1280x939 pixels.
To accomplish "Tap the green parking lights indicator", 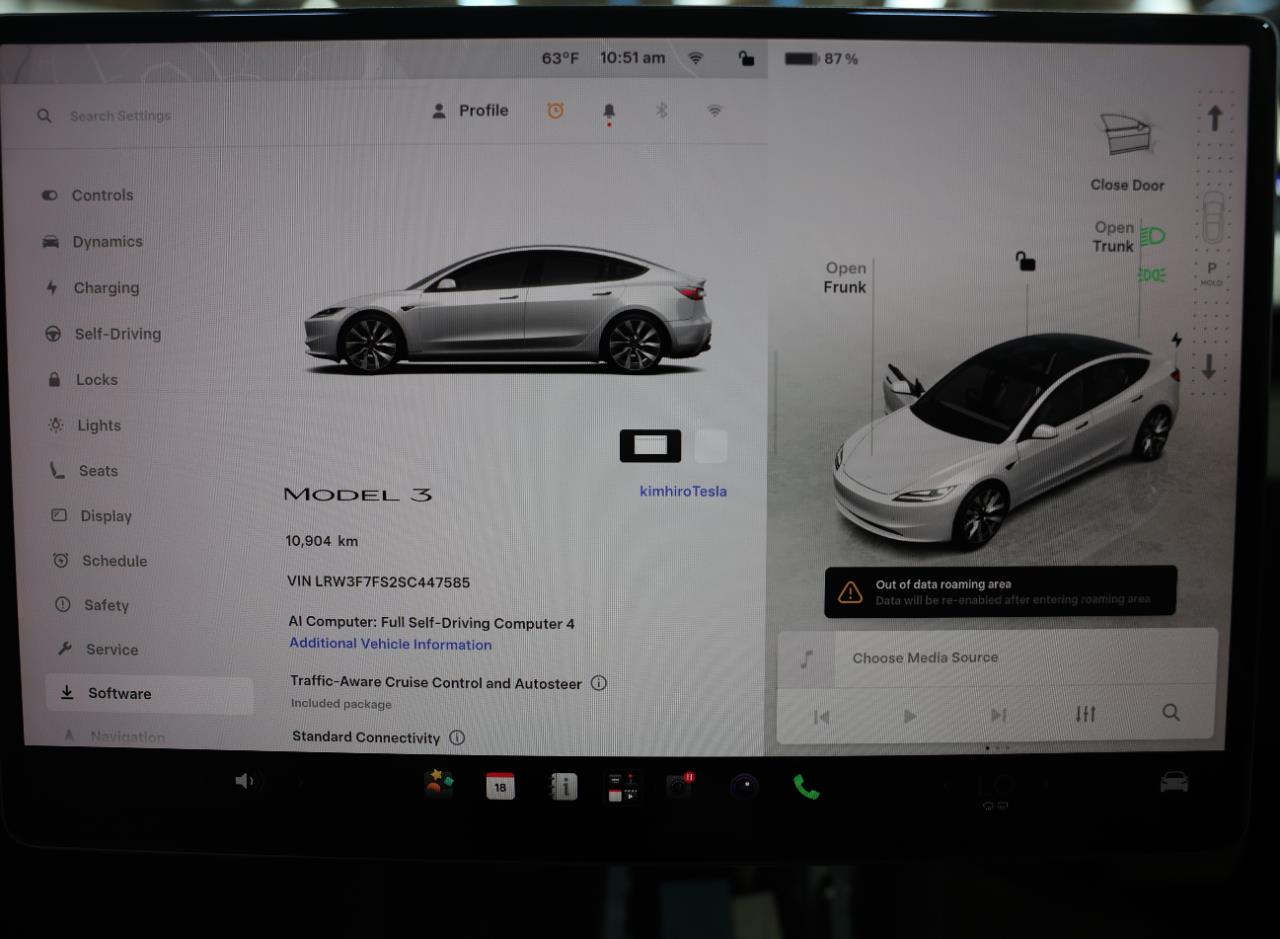I will point(1152,274).
